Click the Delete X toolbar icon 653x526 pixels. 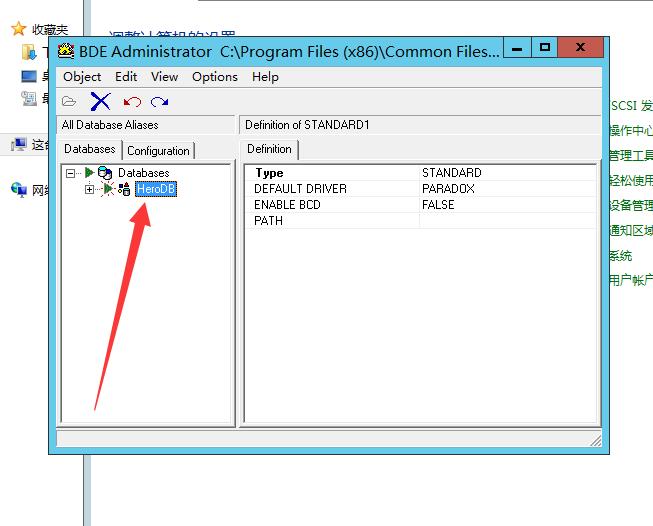100,101
